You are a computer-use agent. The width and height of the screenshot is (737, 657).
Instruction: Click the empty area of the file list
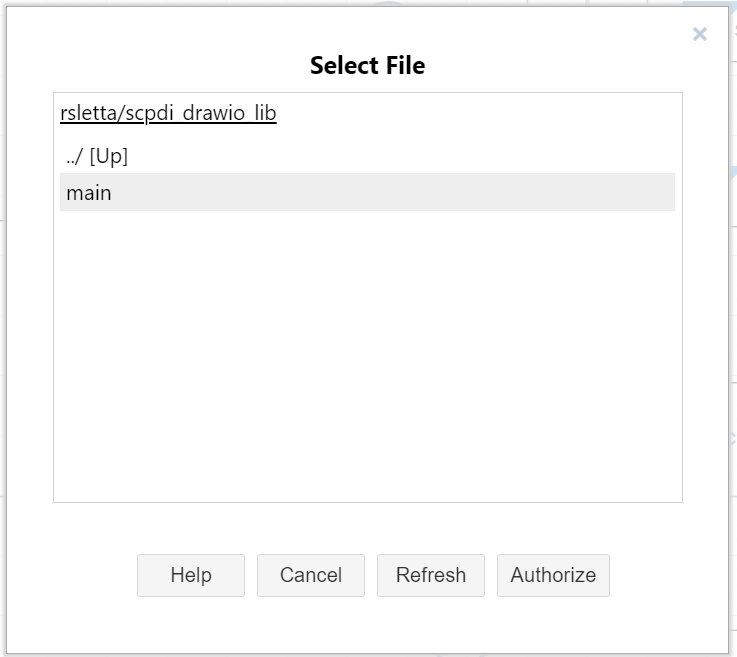tap(367, 360)
